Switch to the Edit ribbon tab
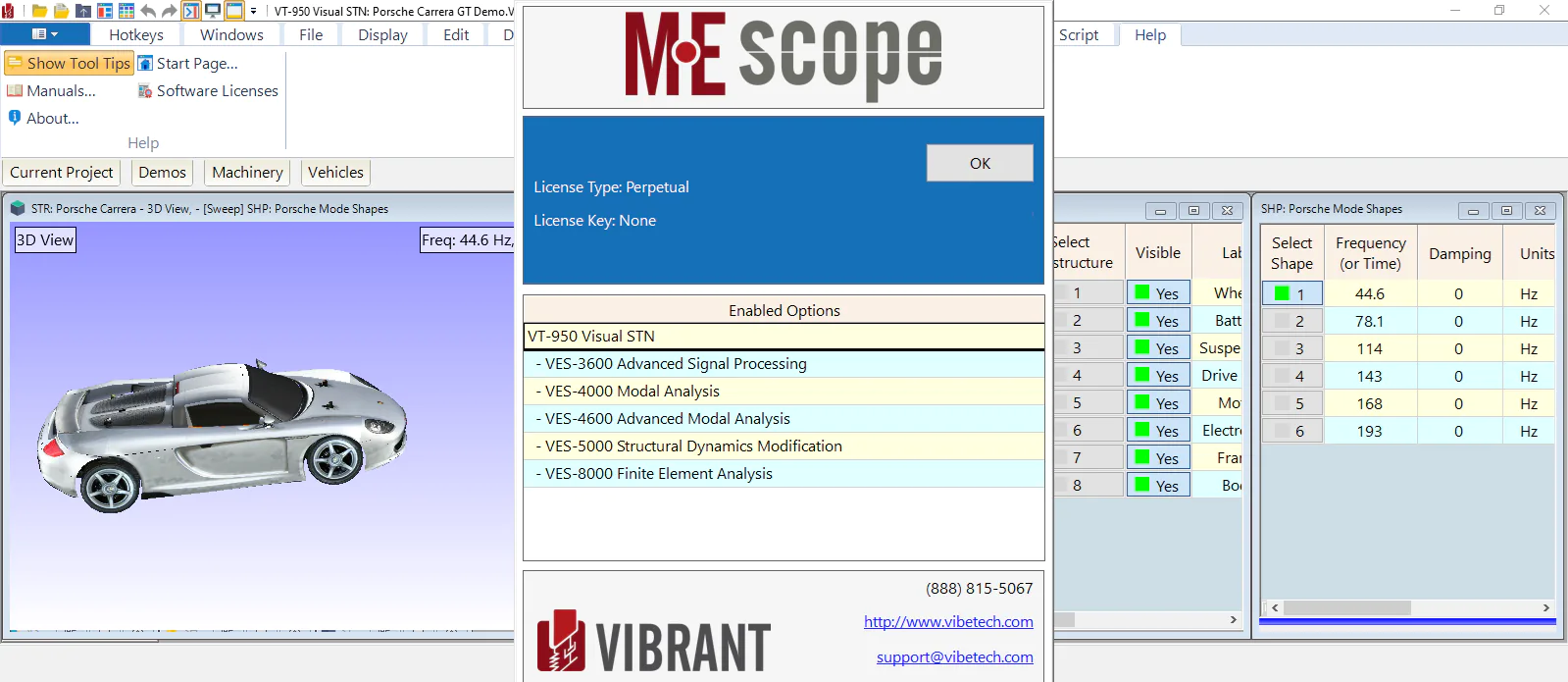Viewport: 1568px width, 682px height. [x=456, y=34]
